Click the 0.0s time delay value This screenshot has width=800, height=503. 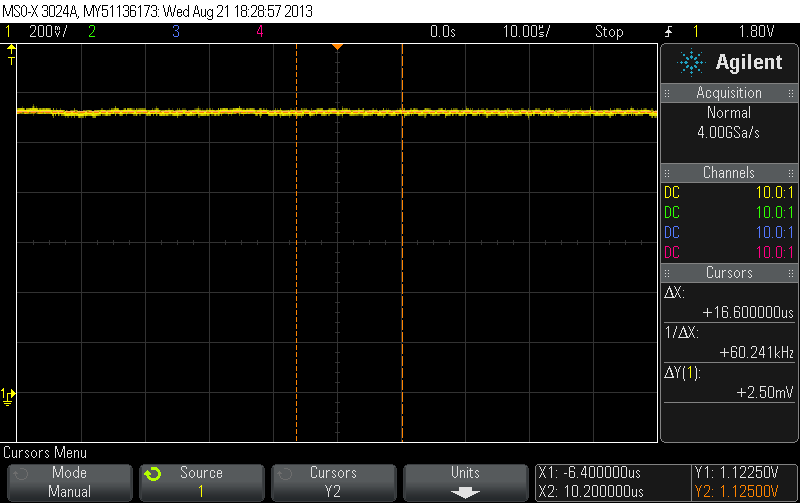[x=442, y=32]
